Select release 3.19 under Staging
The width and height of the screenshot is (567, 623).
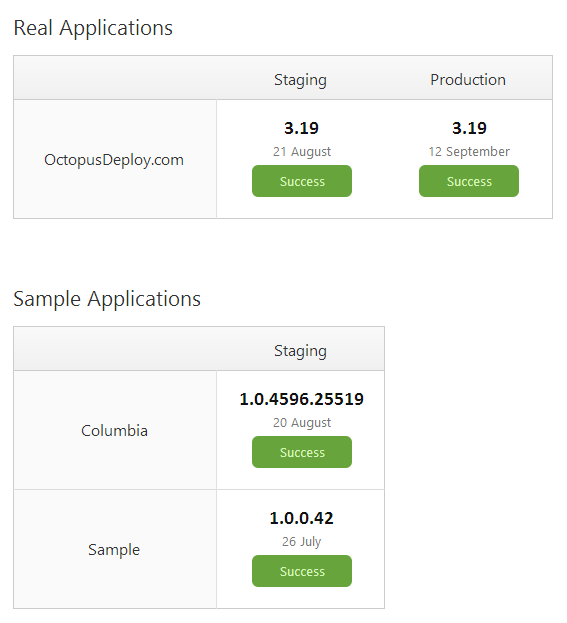coord(302,128)
